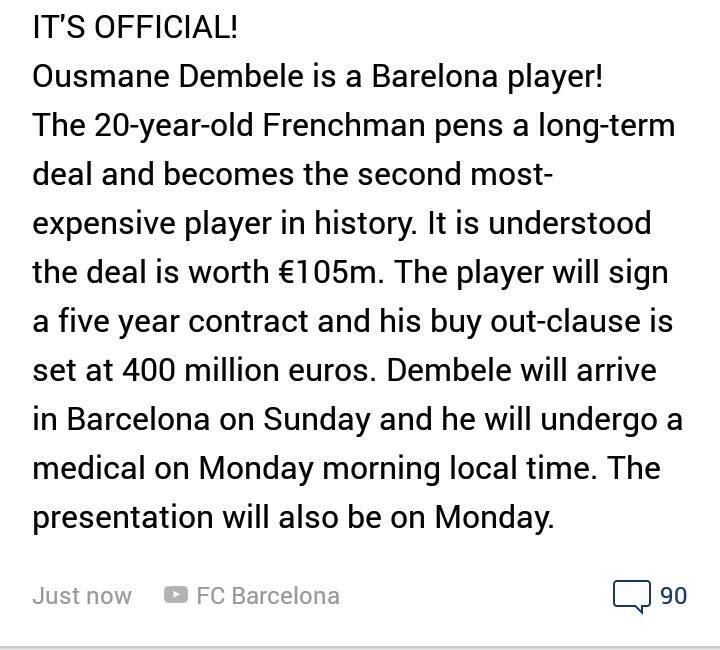This screenshot has width=720, height=650.
Task: Click the 'It is understood' phrase
Action: pos(539,224)
